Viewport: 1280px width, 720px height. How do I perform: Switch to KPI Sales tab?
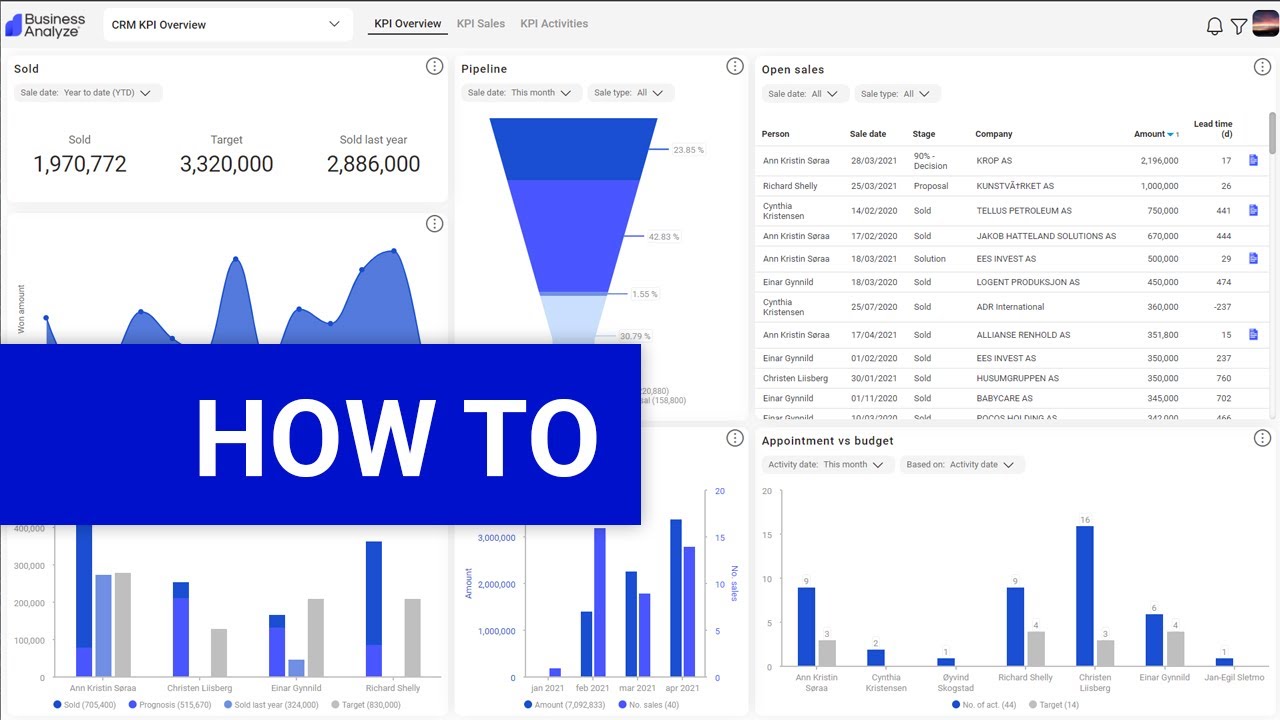click(481, 24)
